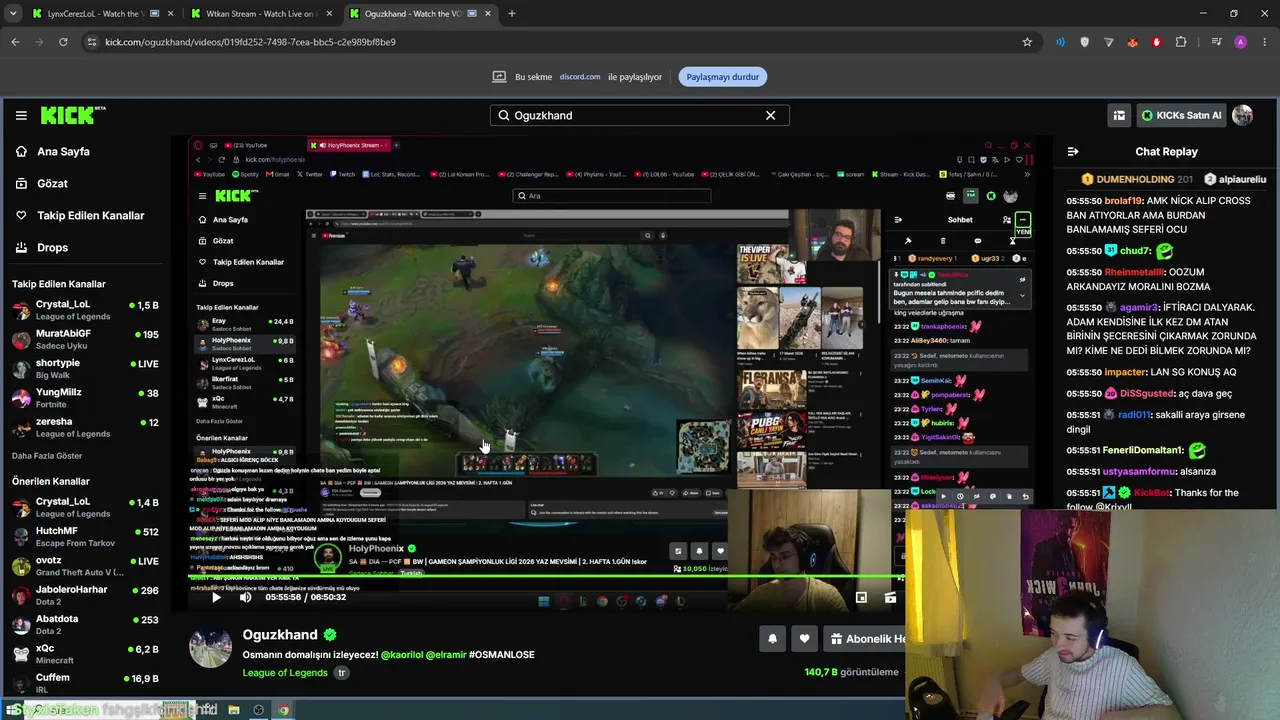Seek on the green video progress bar

pyautogui.click(x=546, y=577)
